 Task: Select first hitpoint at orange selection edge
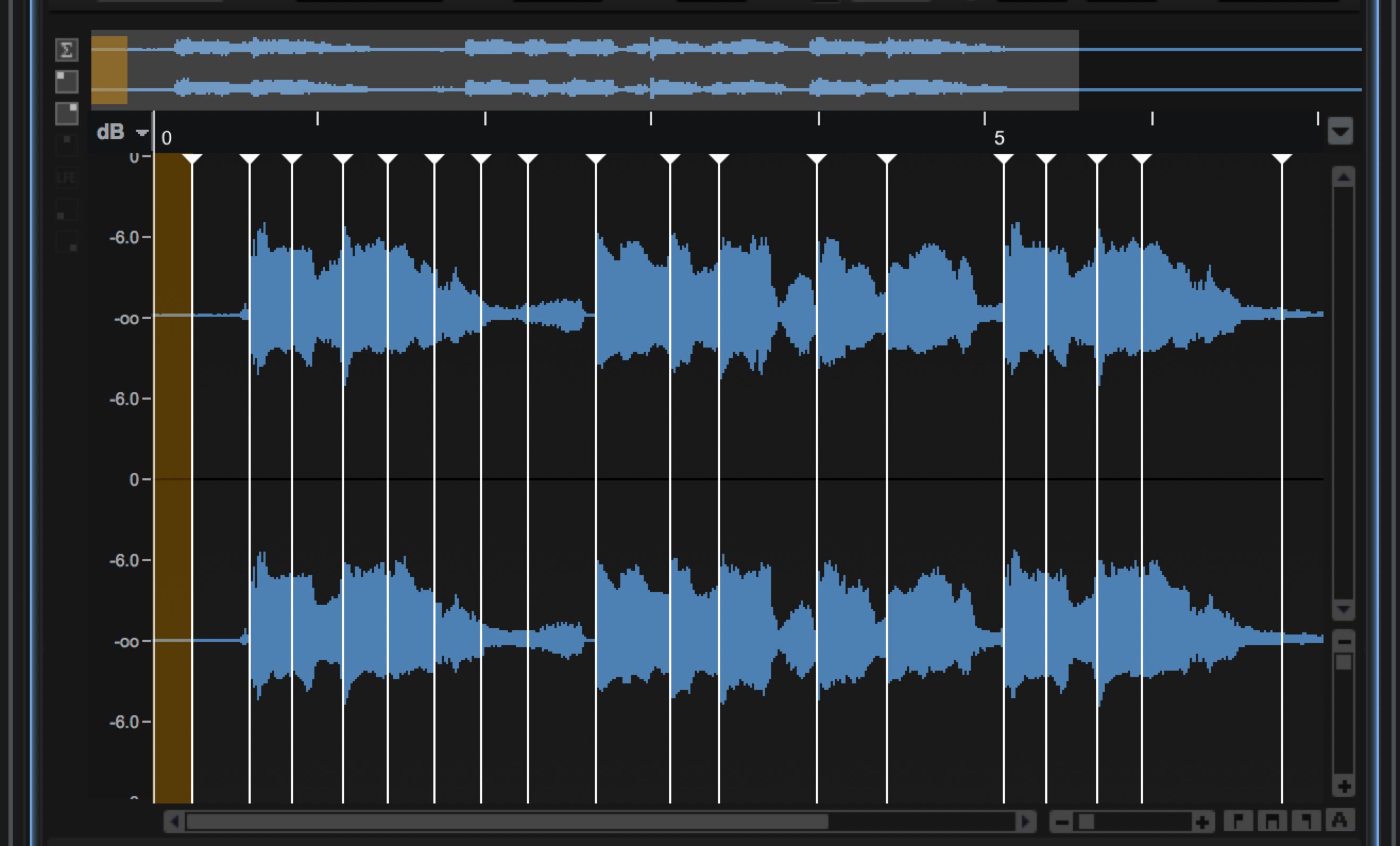pos(192,159)
